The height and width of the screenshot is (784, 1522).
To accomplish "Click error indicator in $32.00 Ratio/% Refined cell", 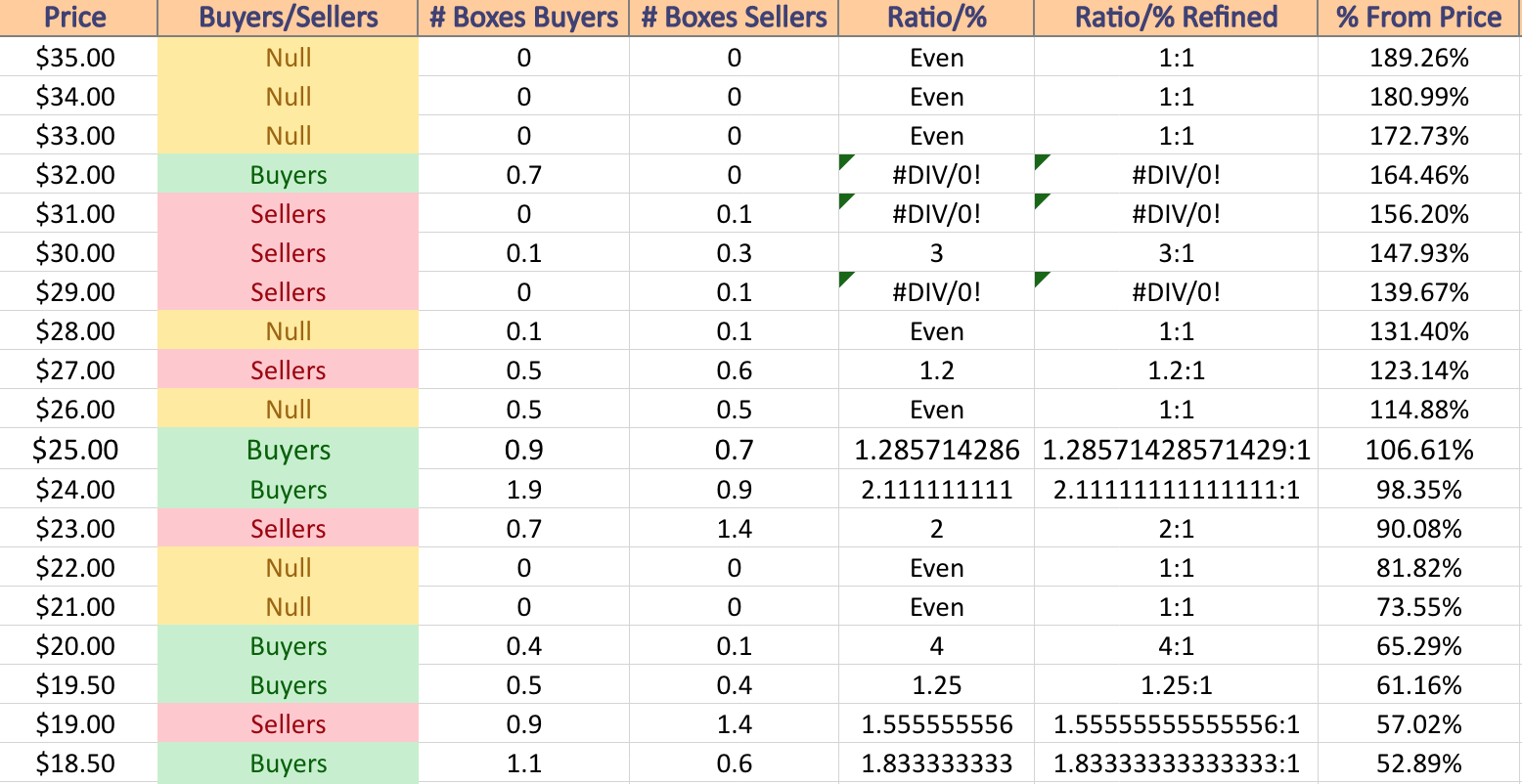I will point(1040,160).
